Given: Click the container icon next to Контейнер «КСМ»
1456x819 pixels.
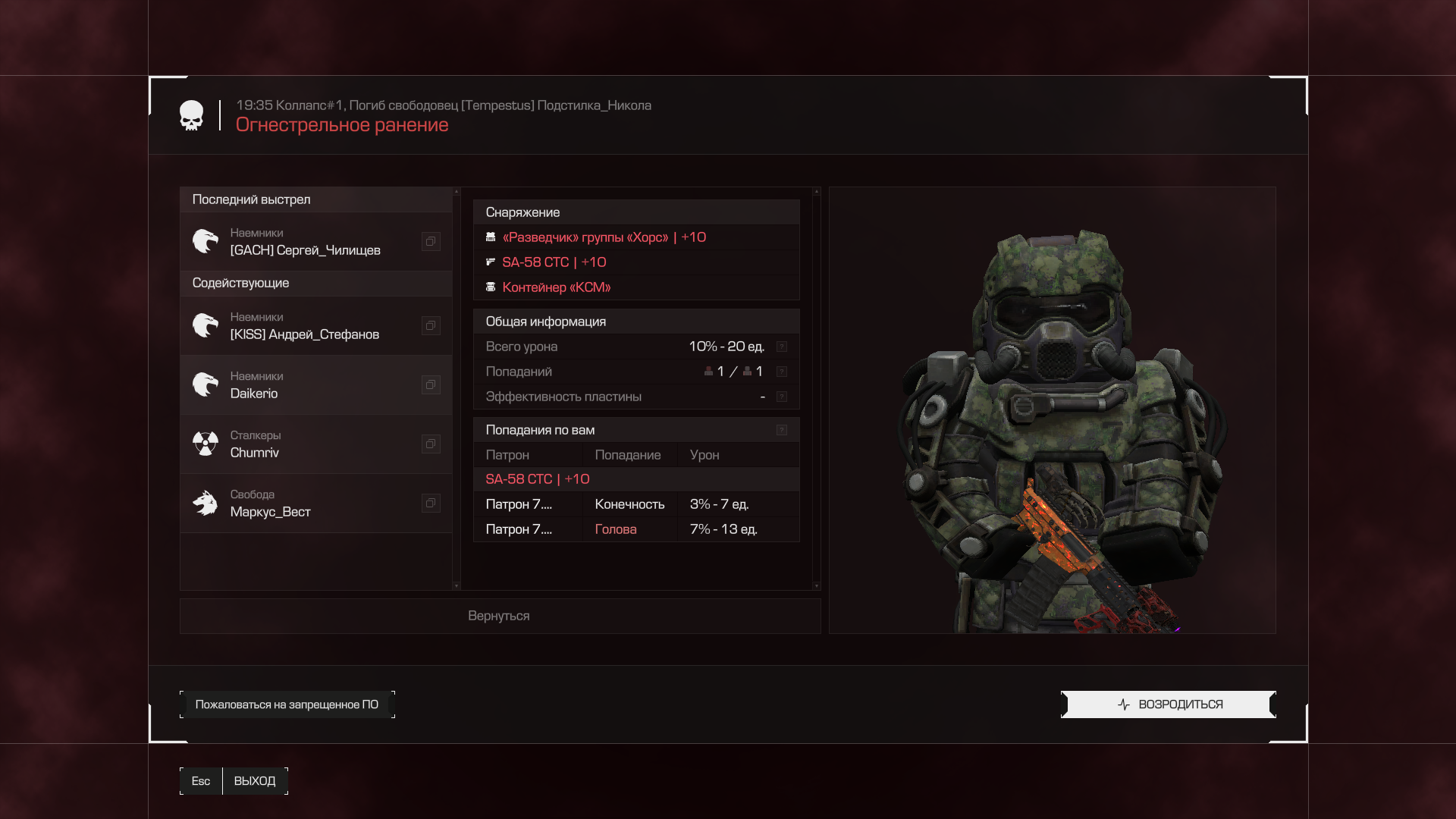Looking at the screenshot, I should 491,287.
